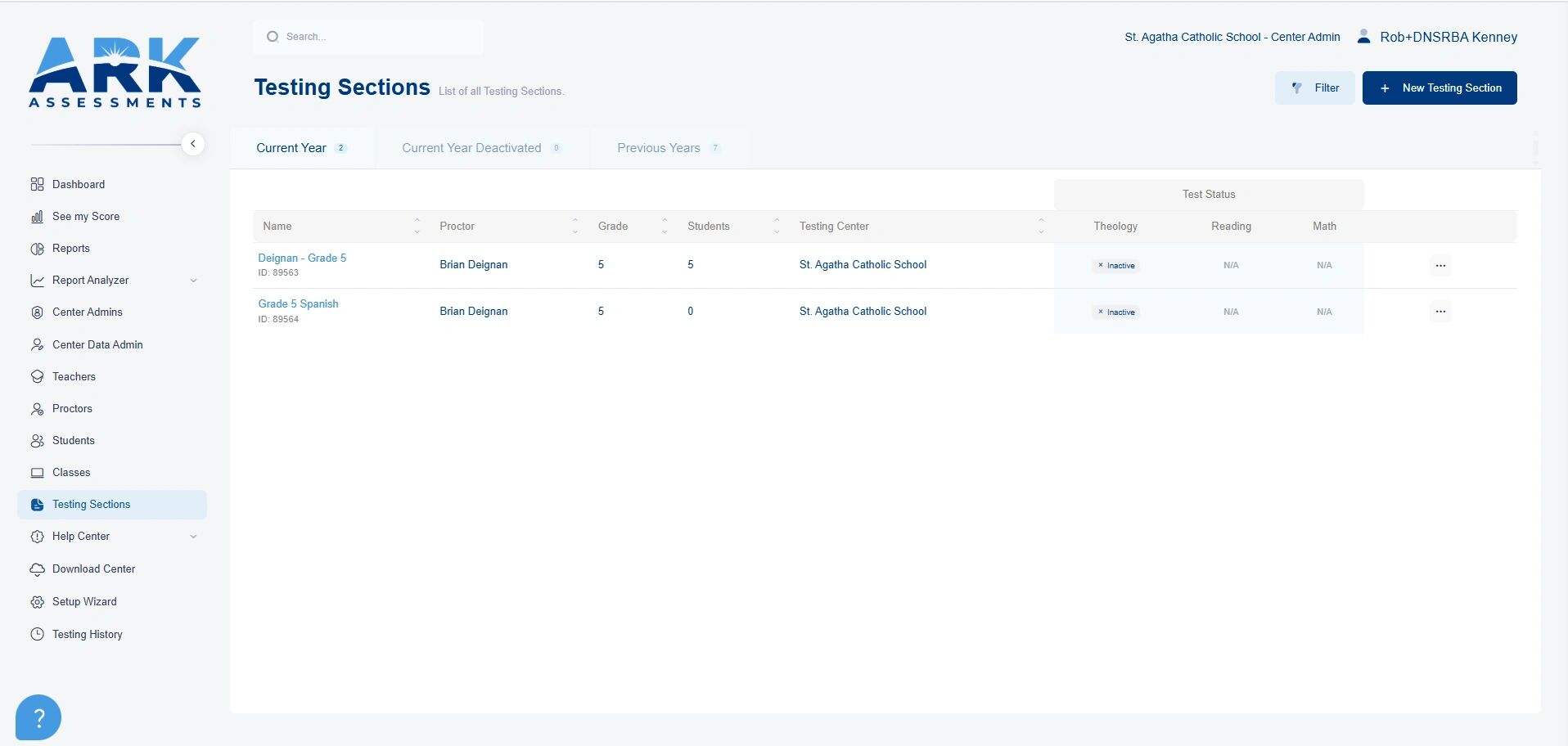
Task: Click the Setup Wizard gear icon
Action: [x=37, y=602]
